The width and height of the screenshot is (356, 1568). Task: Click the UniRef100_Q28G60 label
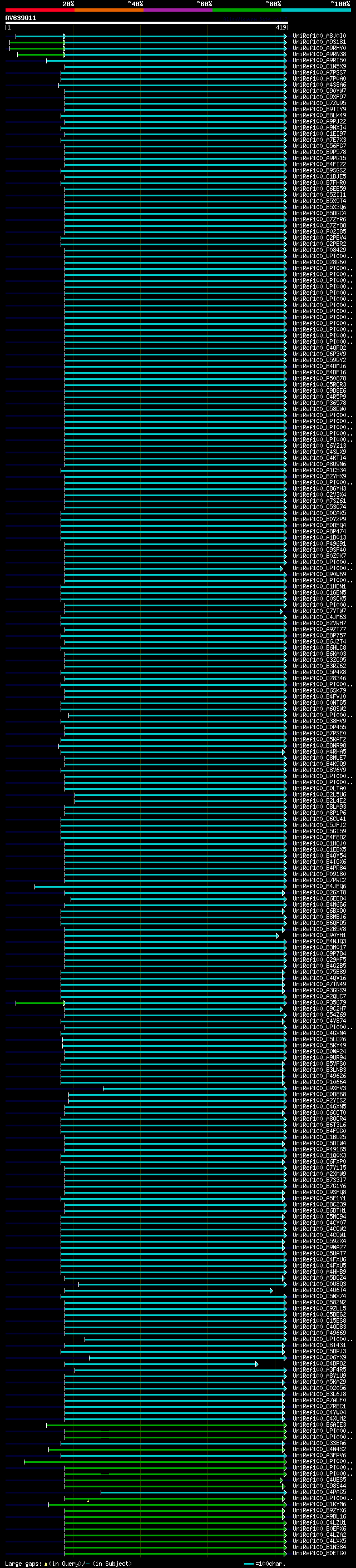coord(319,262)
